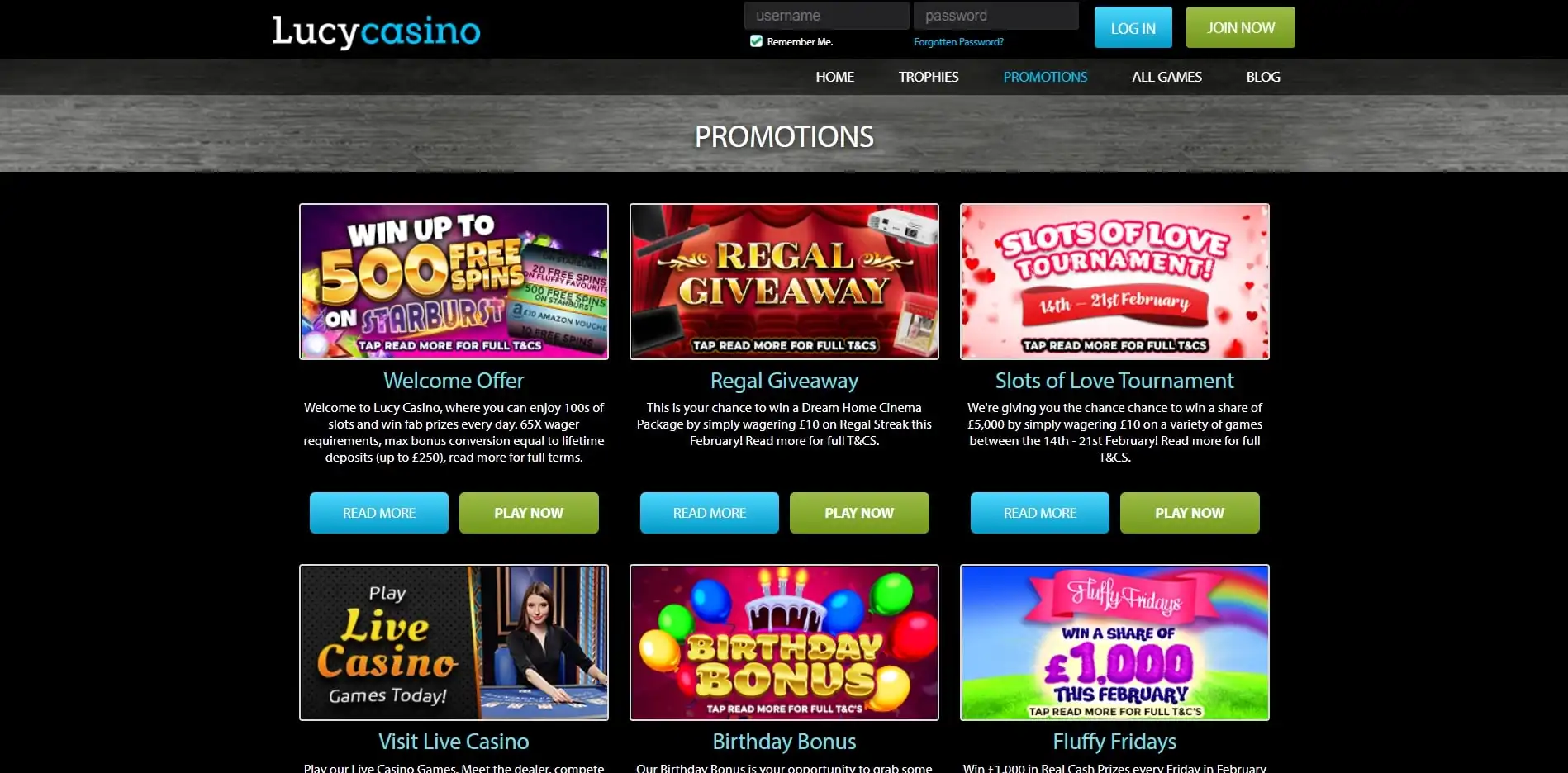
Task: Open the Fluffy Fridays banner image
Action: [x=1114, y=643]
